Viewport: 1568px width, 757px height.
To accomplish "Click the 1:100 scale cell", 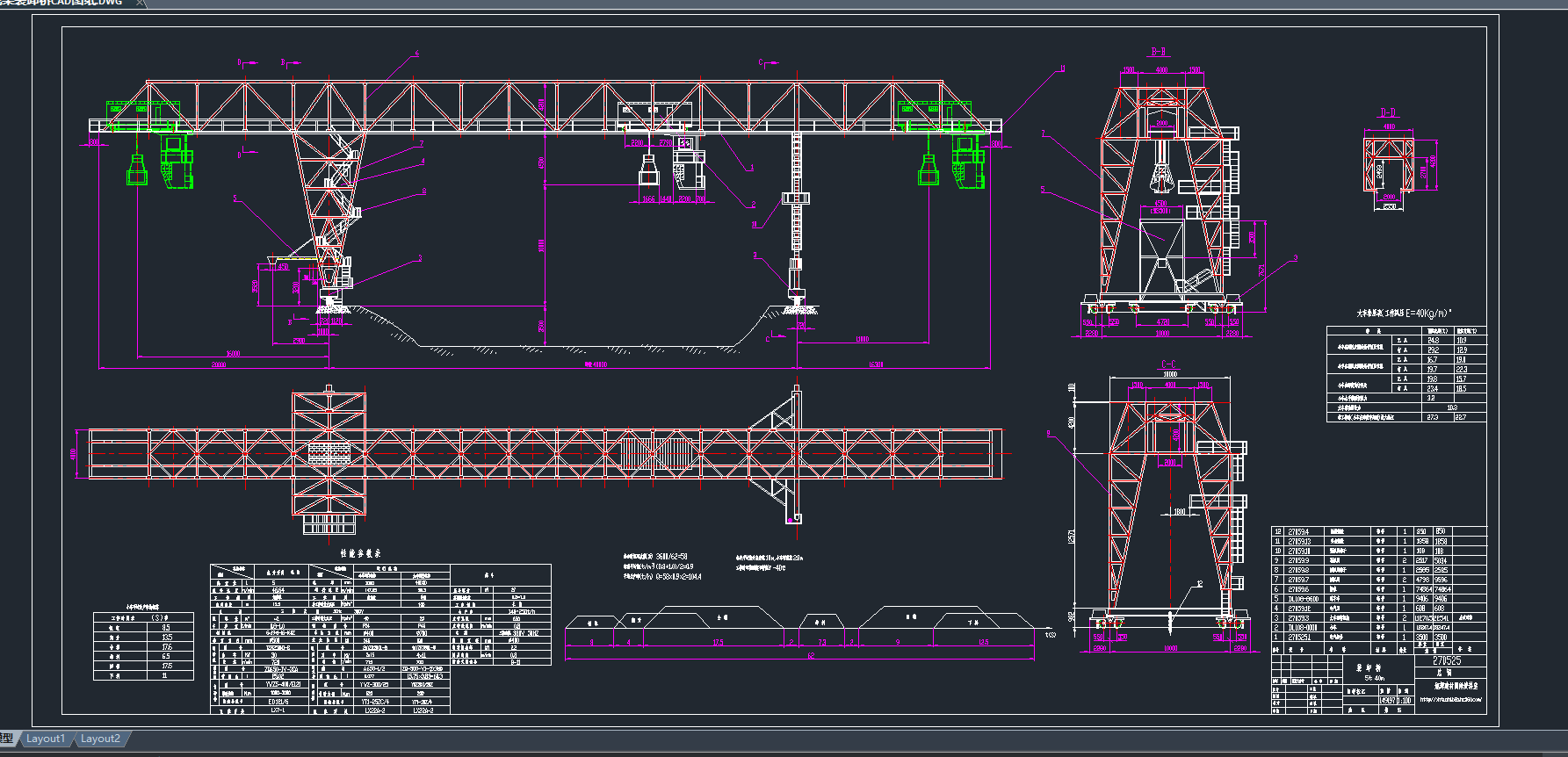I will click(1405, 700).
